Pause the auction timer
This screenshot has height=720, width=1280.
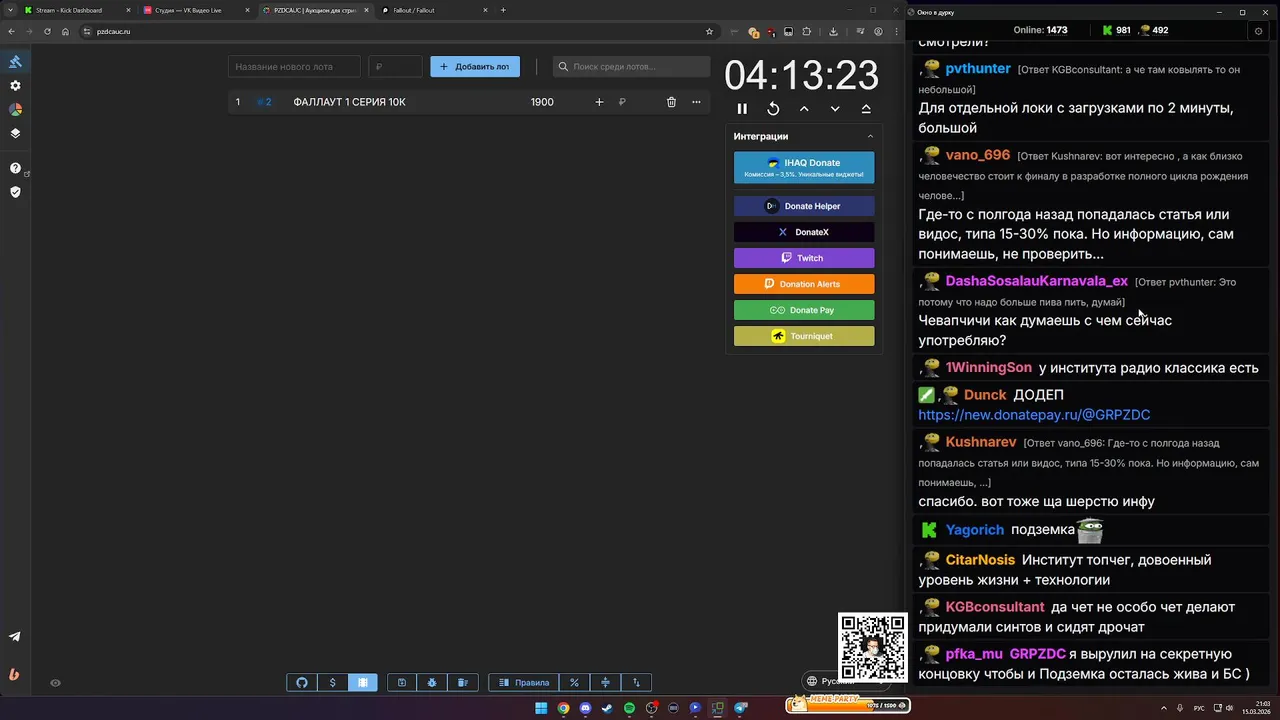point(742,109)
